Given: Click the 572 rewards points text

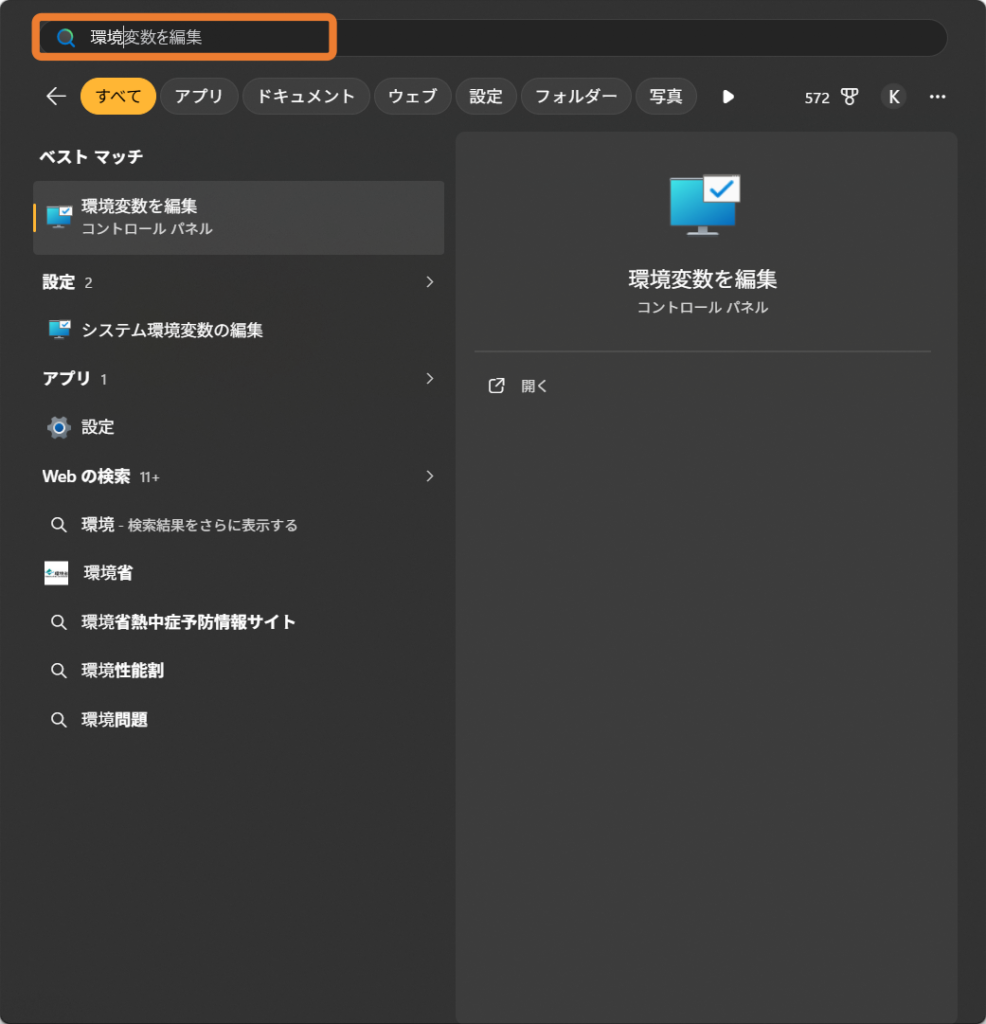Looking at the screenshot, I should pos(817,98).
